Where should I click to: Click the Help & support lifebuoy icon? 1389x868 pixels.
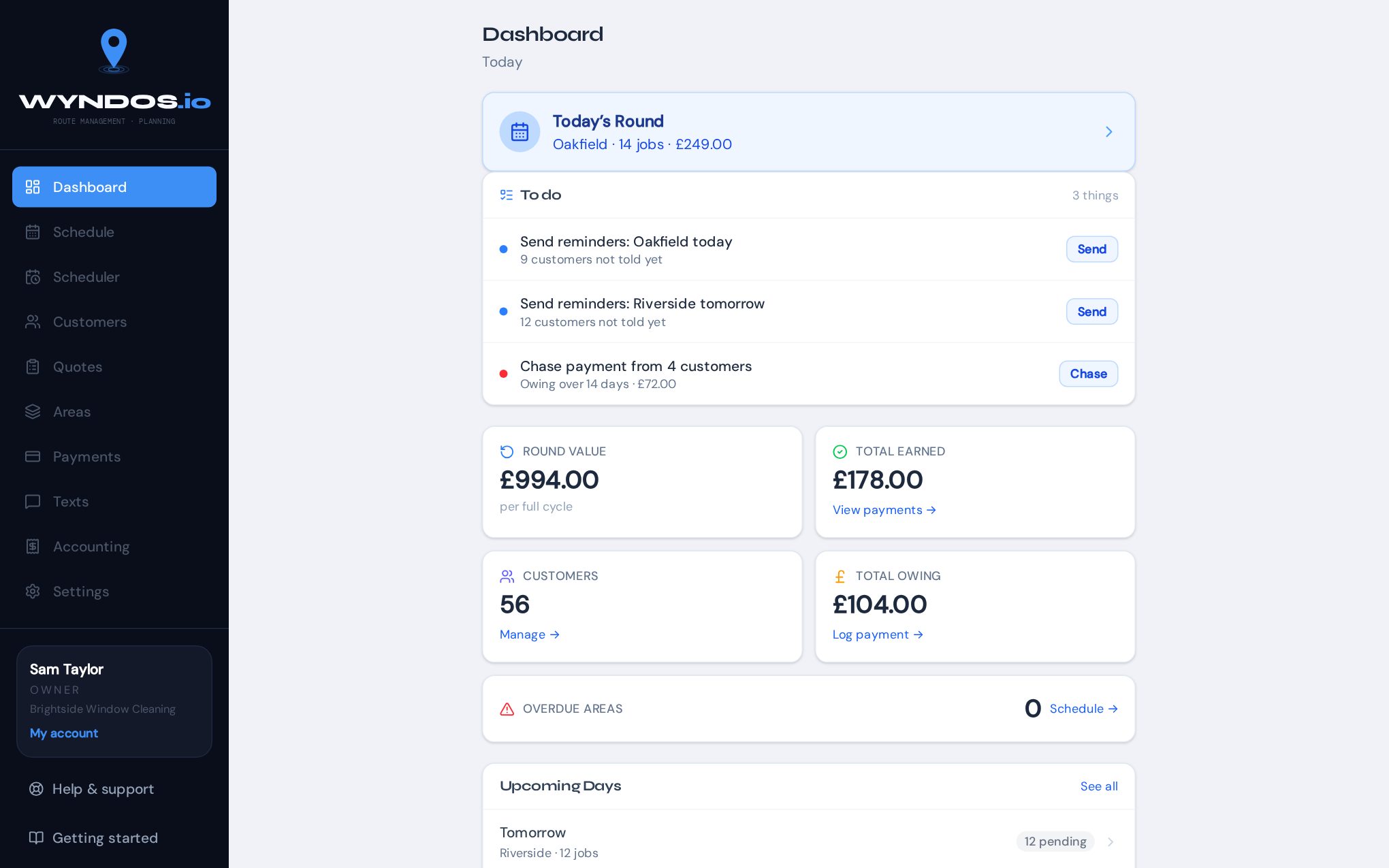36,789
